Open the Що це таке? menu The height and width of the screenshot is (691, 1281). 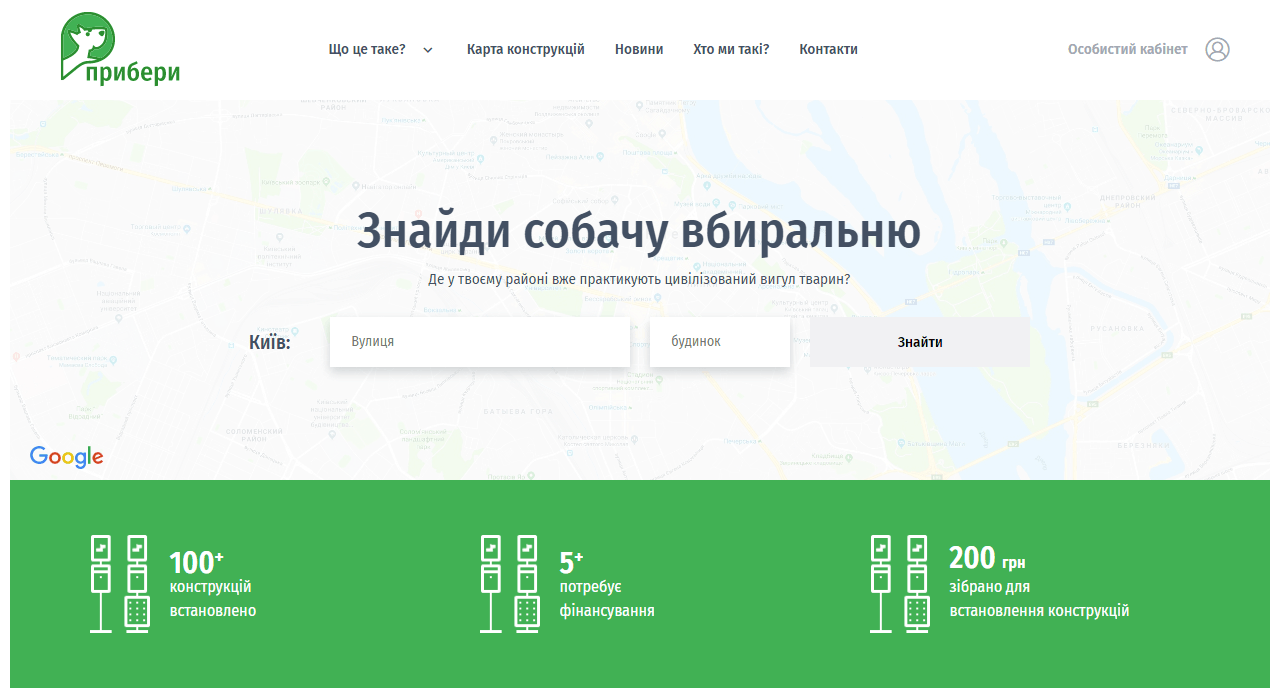tap(367, 49)
